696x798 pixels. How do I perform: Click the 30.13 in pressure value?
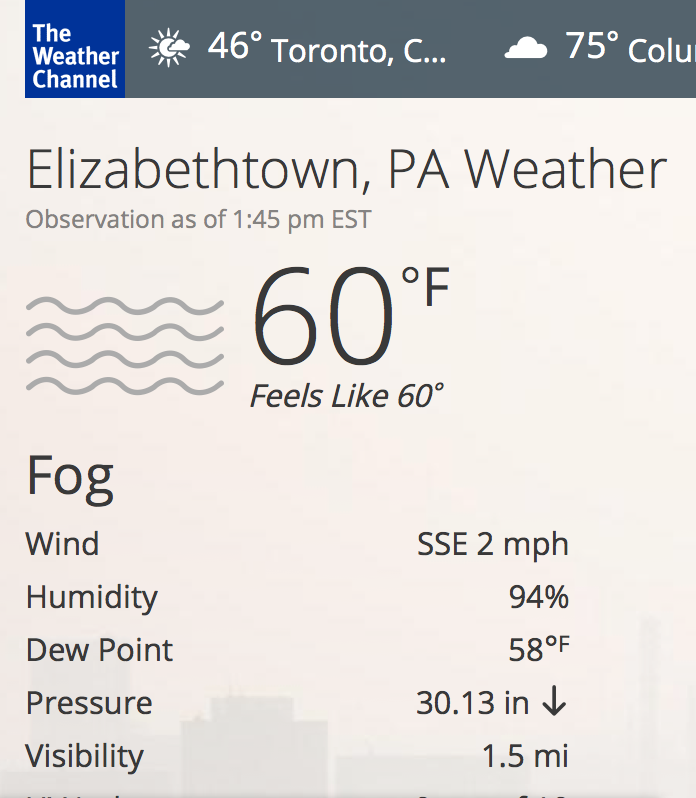click(472, 703)
